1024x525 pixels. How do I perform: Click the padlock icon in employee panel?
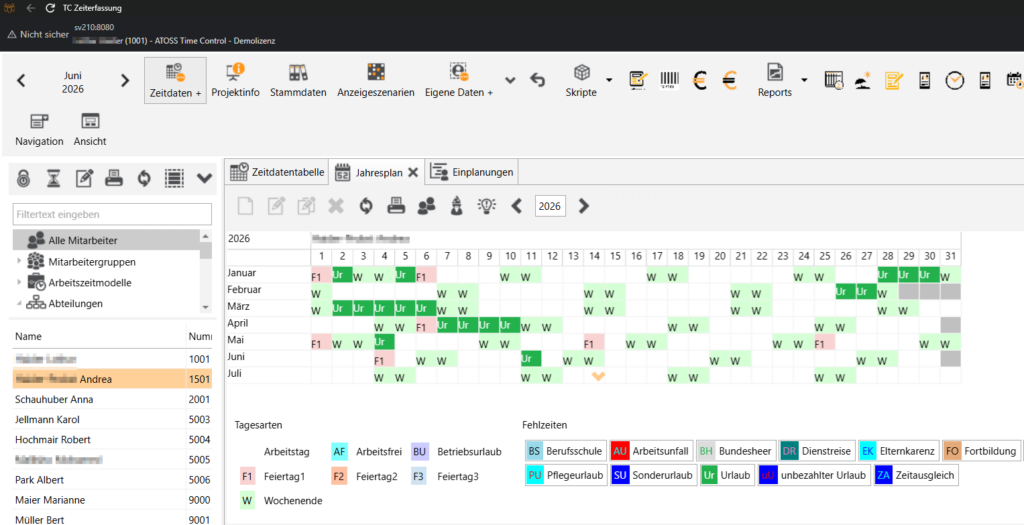pos(24,178)
